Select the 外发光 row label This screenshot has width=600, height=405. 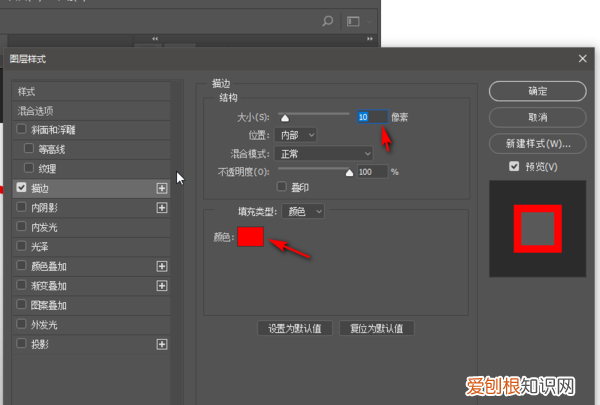click(44, 325)
